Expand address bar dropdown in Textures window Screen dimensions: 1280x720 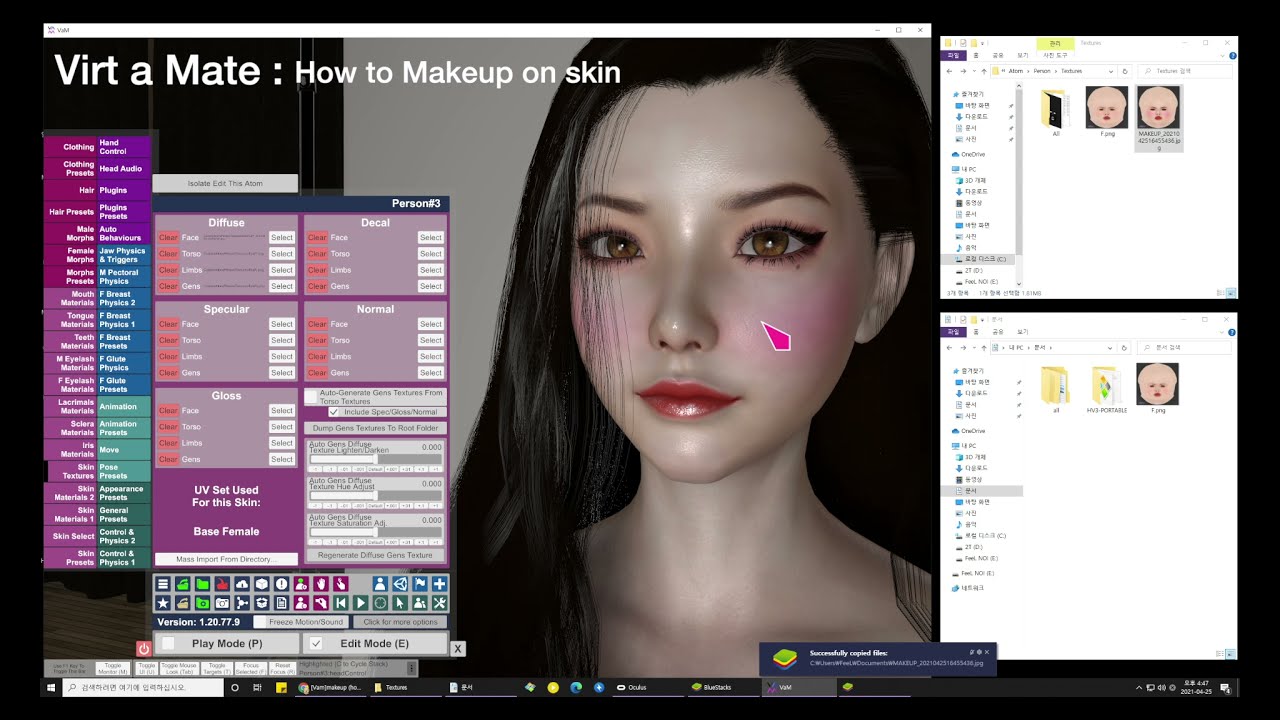1111,71
